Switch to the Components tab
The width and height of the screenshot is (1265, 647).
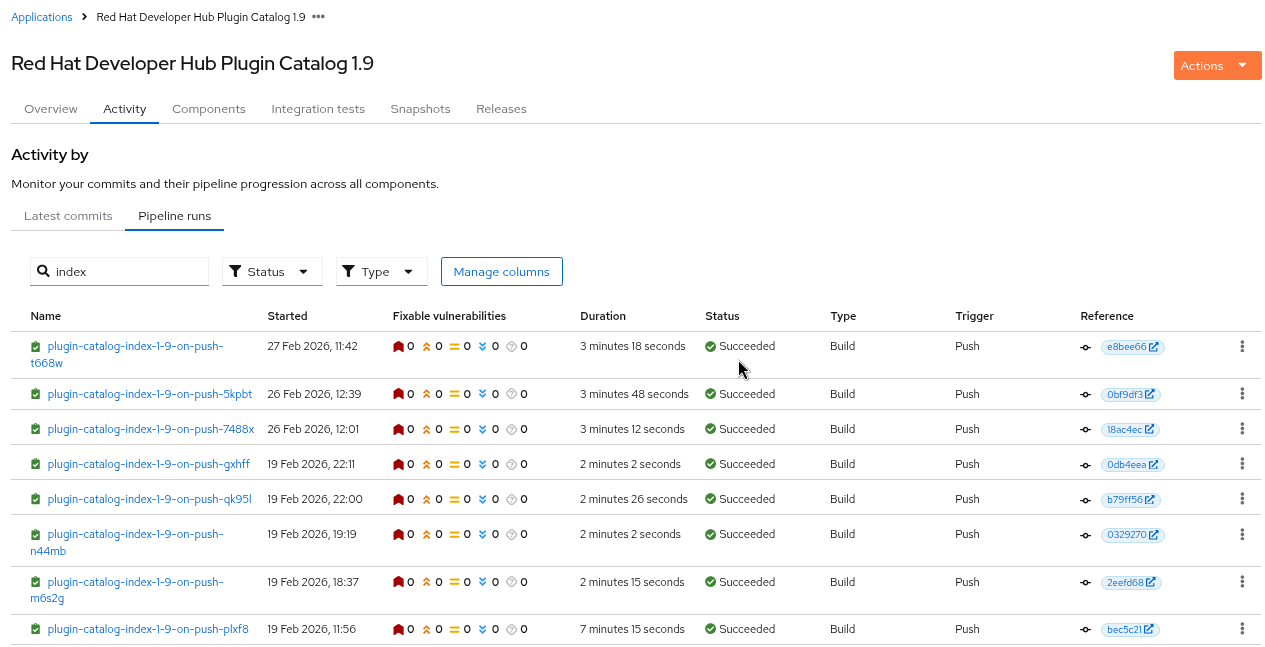(208, 109)
